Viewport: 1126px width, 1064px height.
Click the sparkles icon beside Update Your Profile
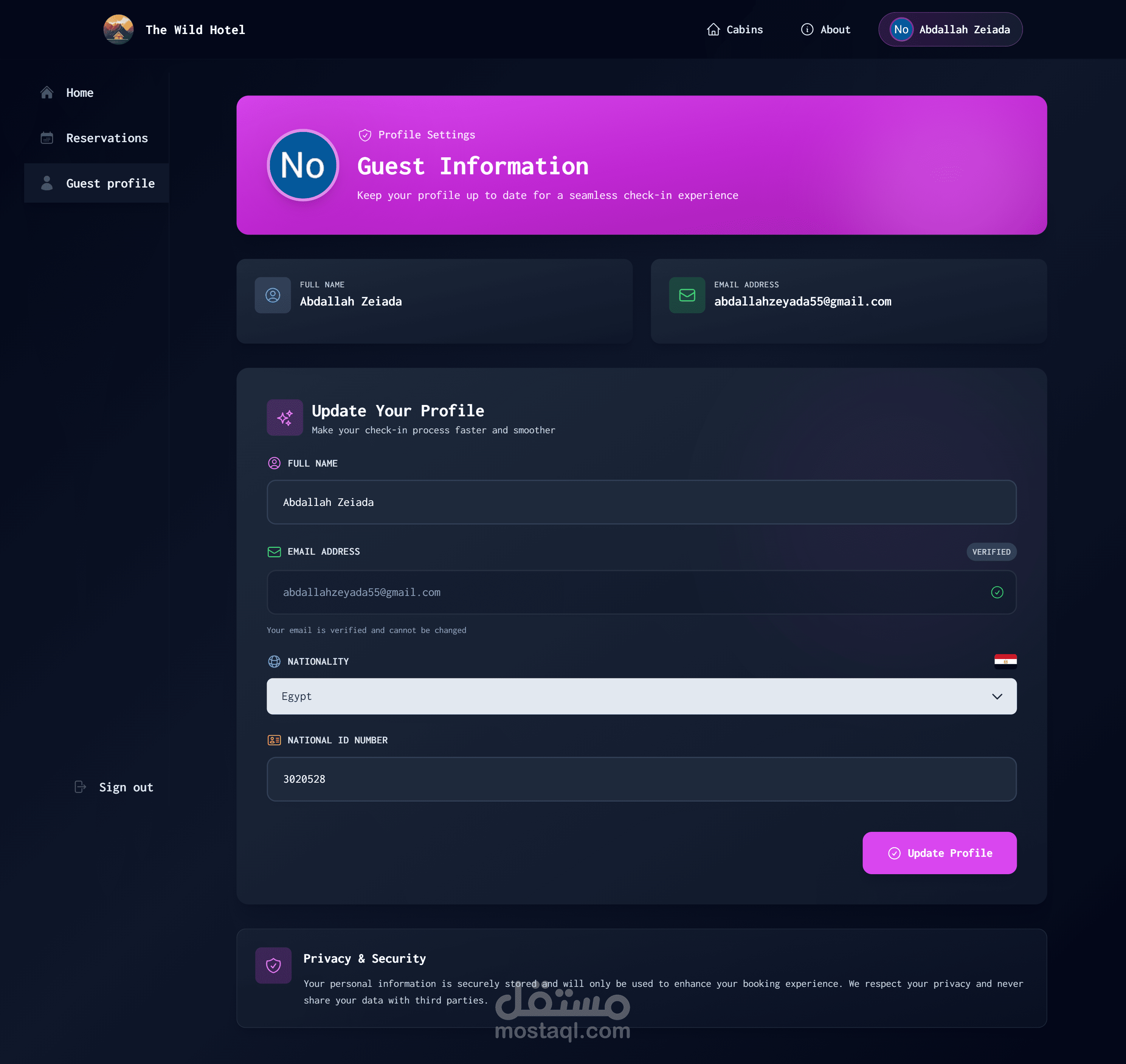coord(285,417)
